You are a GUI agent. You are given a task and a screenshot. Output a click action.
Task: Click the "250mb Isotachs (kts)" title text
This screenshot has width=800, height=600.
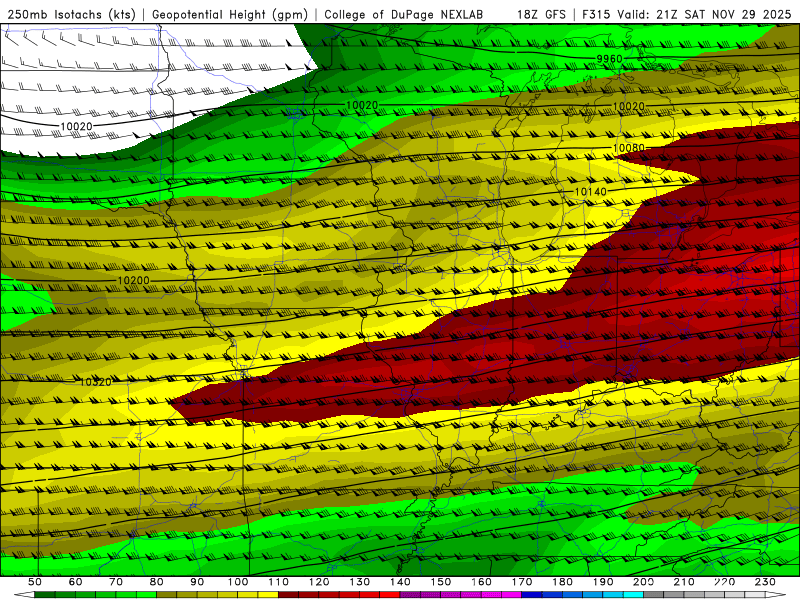72,15
